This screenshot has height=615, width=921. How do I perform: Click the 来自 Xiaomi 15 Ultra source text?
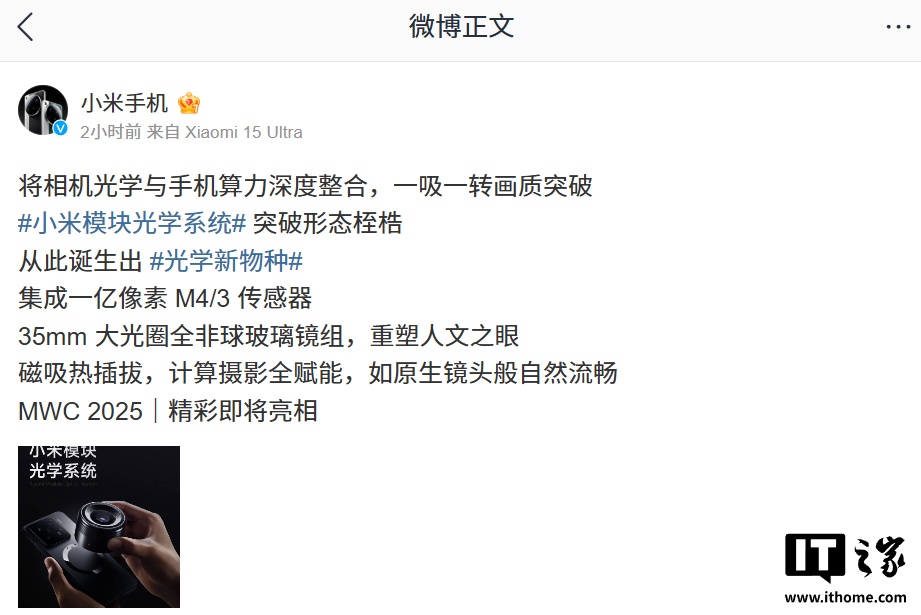coord(224,132)
